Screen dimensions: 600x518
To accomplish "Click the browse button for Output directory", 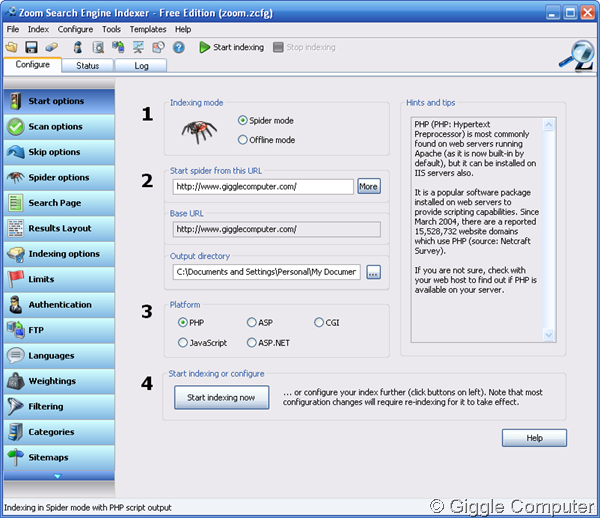I will point(373,272).
